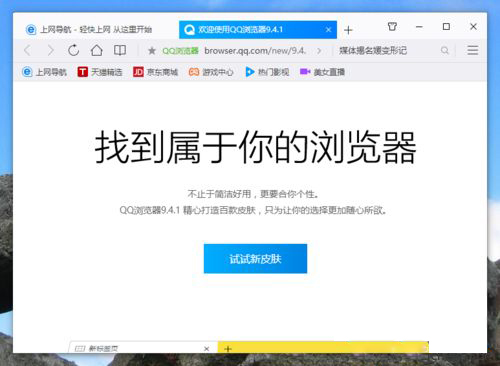Bookmark page with the star icon

pos(152,51)
